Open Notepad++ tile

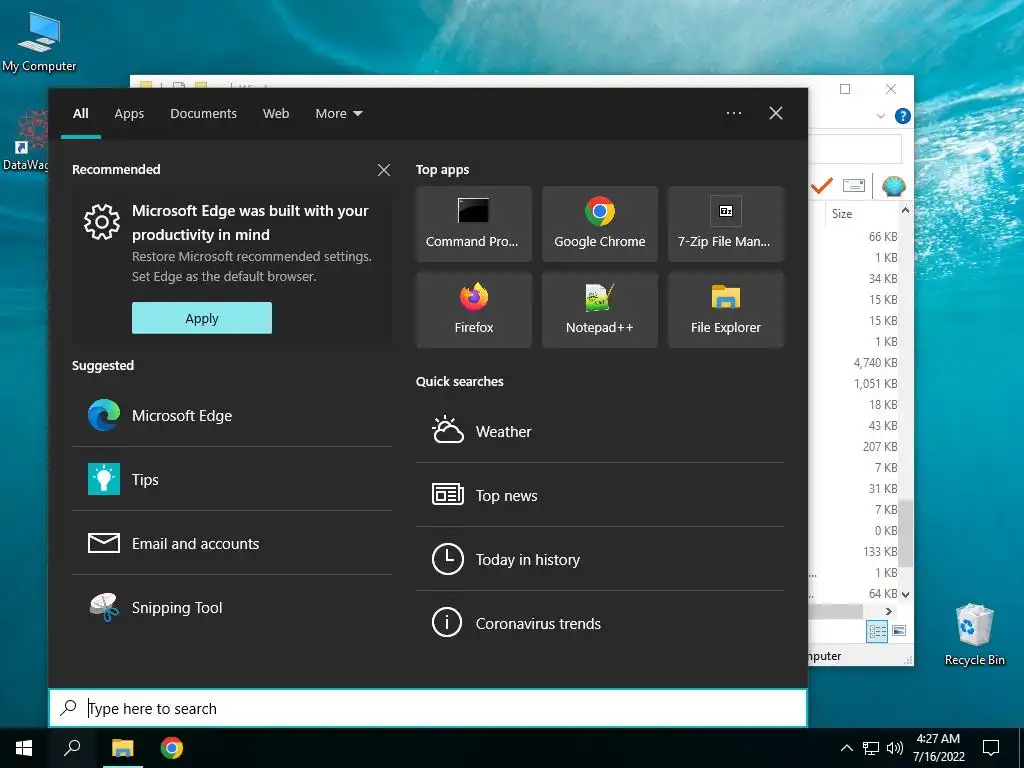click(600, 310)
